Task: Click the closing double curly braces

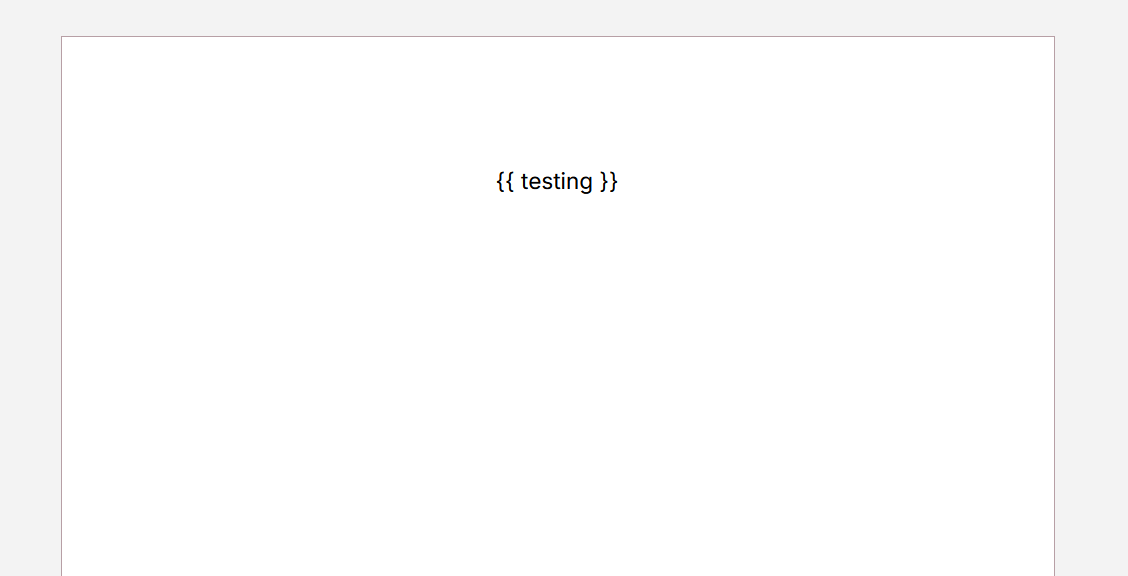Action: point(609,181)
